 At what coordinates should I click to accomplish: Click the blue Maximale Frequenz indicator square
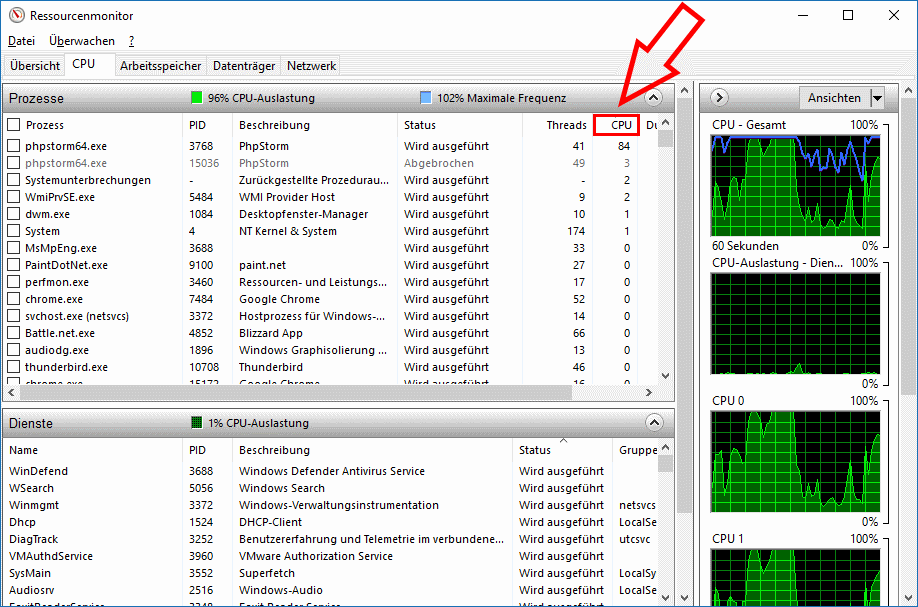click(426, 98)
